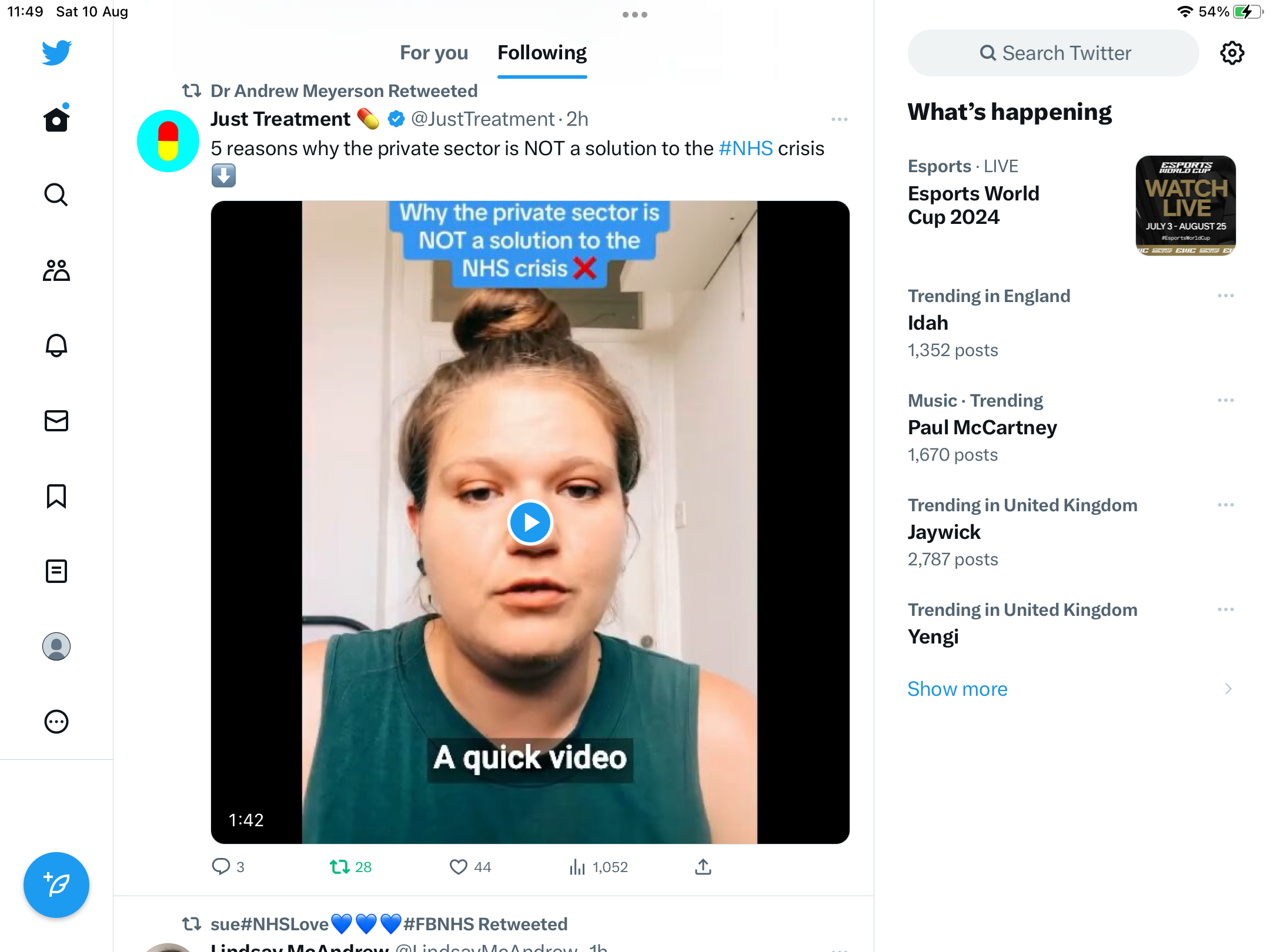Click Show more trends link
Screen dimensions: 1270x952
pyautogui.click(x=957, y=689)
